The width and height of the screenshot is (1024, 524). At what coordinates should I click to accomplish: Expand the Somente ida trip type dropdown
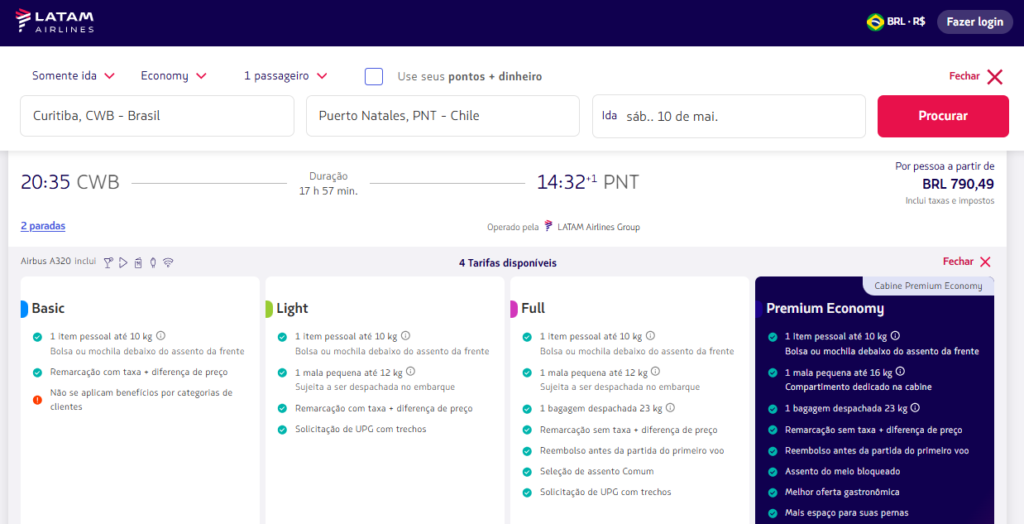[x=73, y=76]
